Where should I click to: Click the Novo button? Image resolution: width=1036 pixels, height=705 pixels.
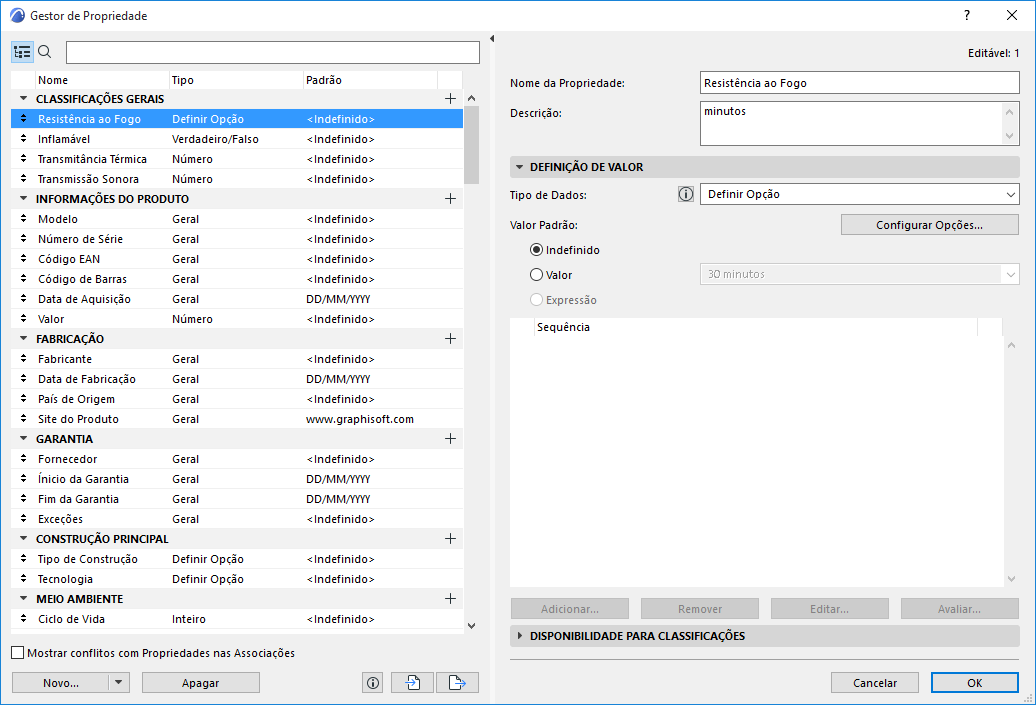pos(61,683)
